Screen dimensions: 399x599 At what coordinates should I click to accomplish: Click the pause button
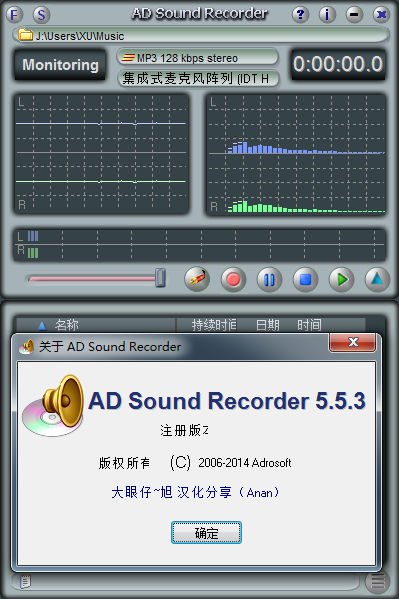[269, 279]
